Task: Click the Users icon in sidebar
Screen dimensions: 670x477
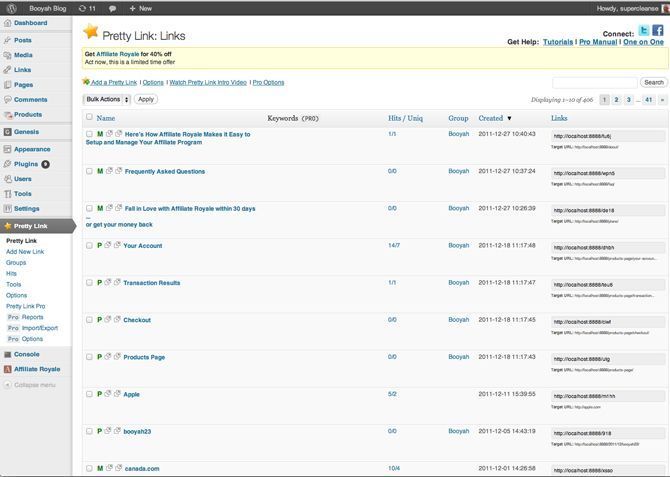Action: pos(7,179)
